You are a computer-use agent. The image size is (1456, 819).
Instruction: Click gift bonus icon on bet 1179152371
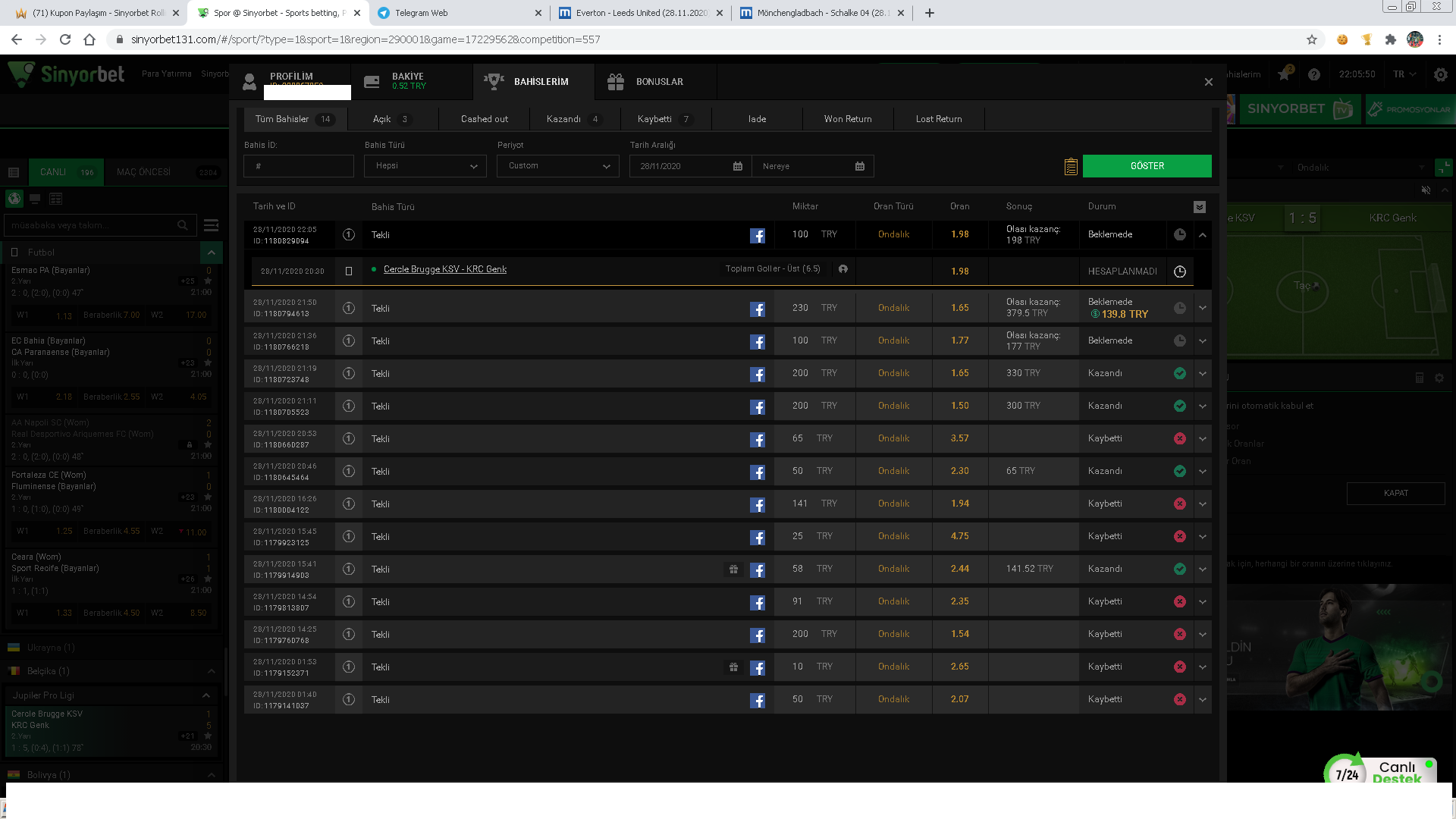click(733, 667)
